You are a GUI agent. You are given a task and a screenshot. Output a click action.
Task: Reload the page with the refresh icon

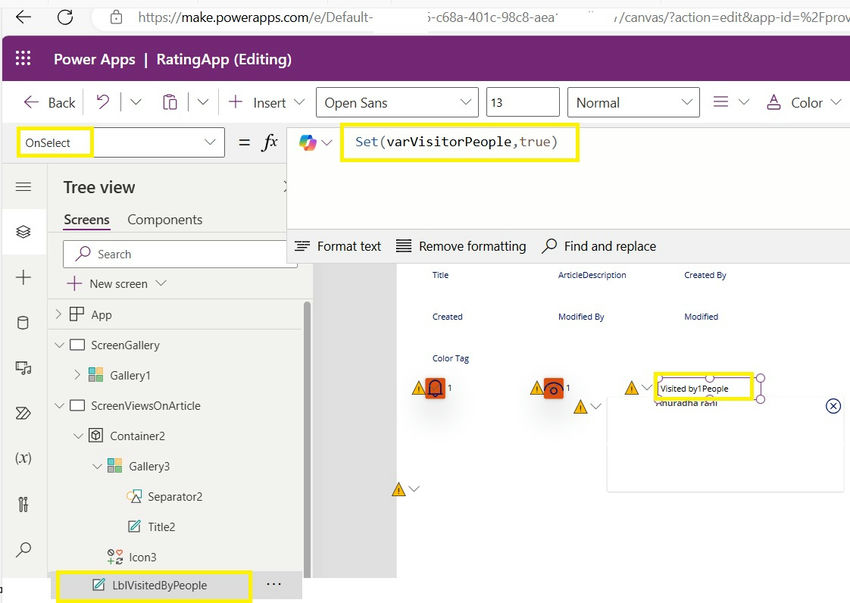[65, 17]
